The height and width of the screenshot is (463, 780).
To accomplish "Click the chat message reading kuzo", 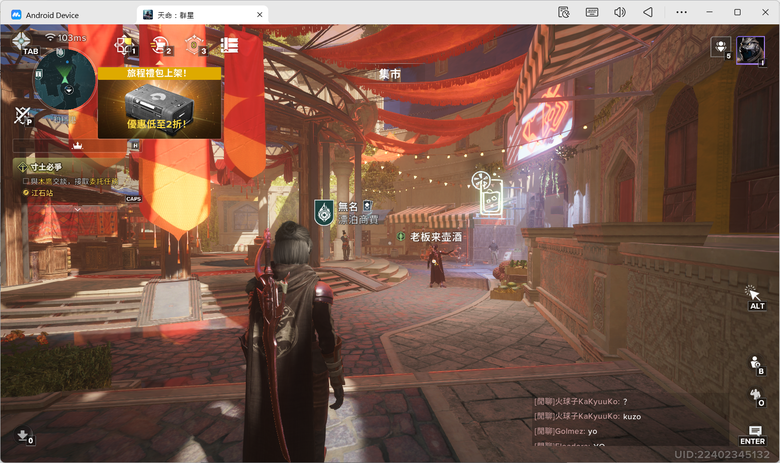I will [x=587, y=416].
